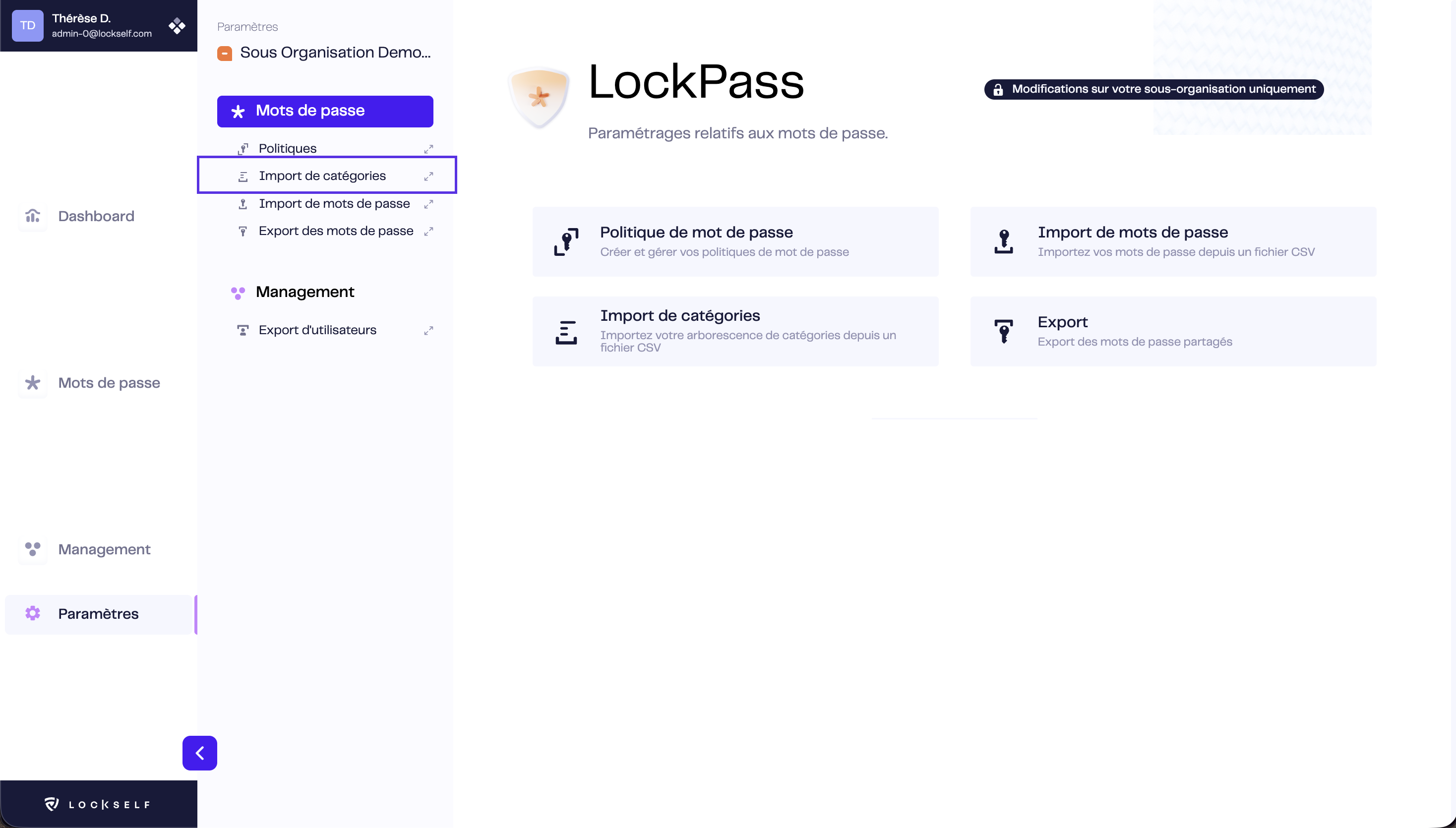
Task: Click the Management dots icon in sidebar
Action: point(32,549)
